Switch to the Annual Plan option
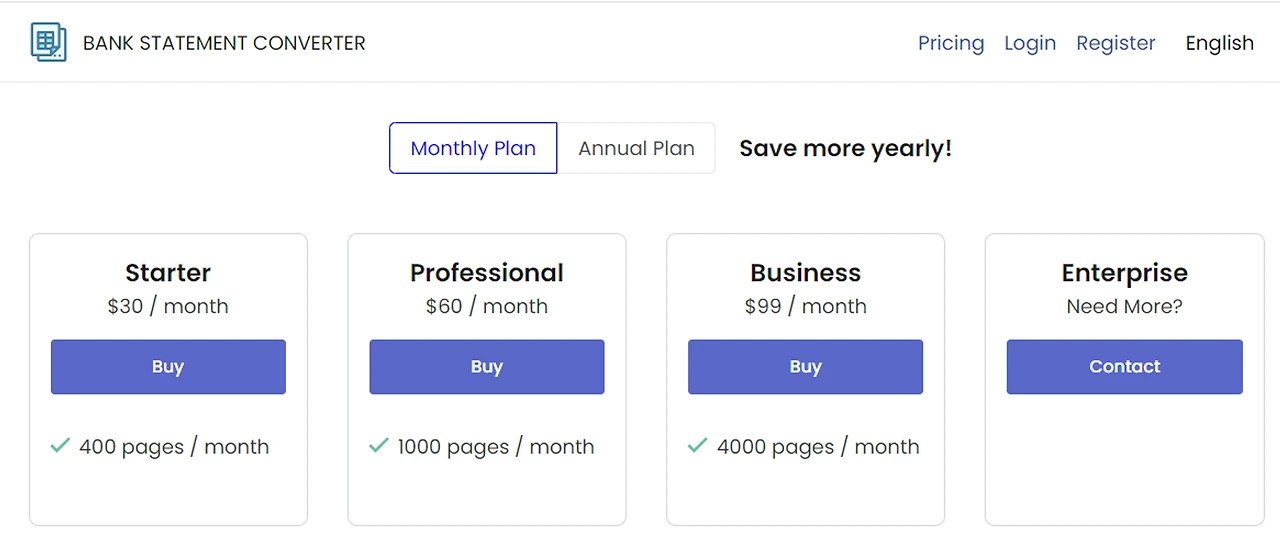Viewport: 1280px width, 539px height. [x=636, y=148]
